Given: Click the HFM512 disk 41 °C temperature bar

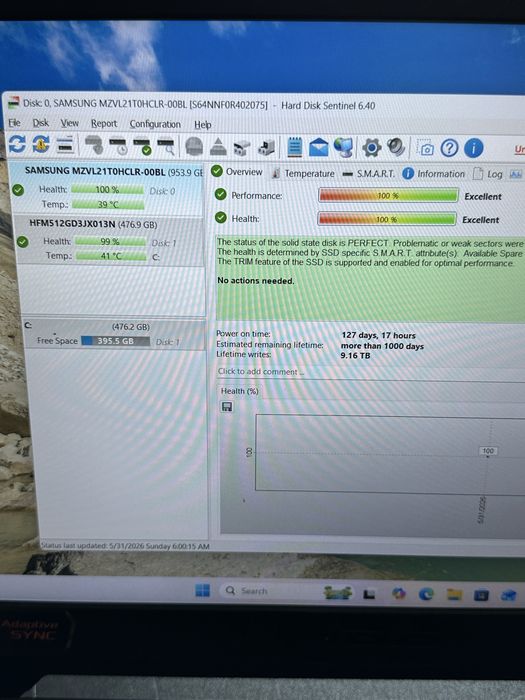Looking at the screenshot, I should click(111, 256).
